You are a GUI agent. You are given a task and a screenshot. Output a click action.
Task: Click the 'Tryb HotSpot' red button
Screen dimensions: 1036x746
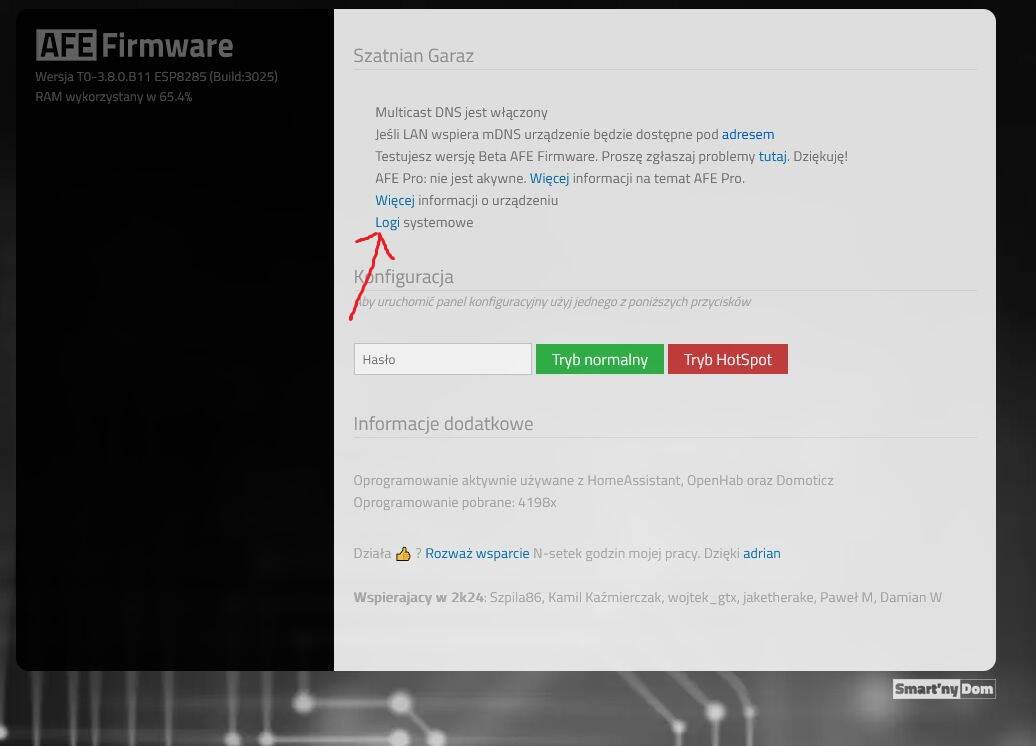tap(727, 359)
